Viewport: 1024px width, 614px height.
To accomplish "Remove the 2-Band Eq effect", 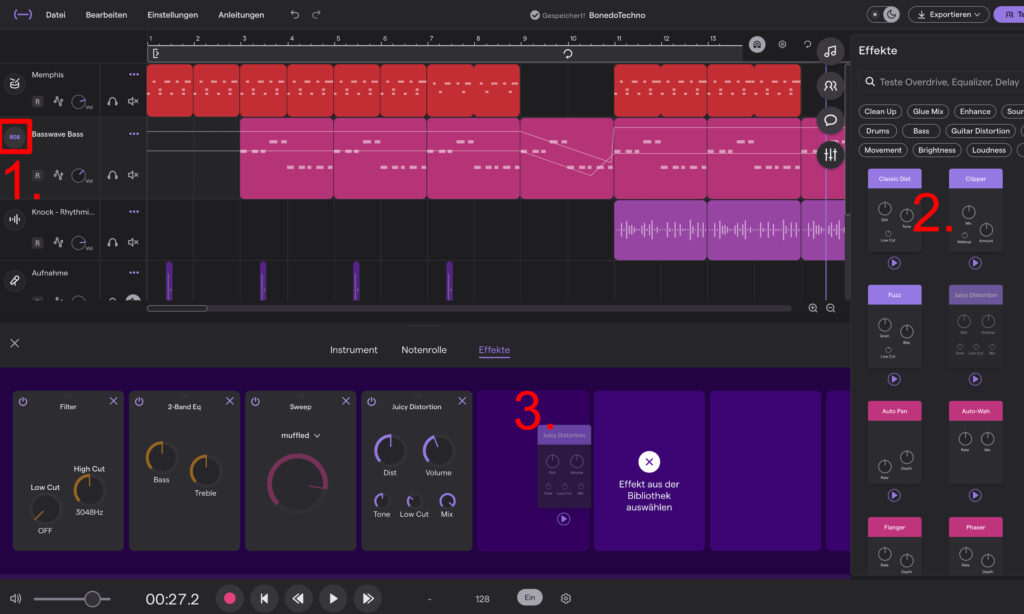I will point(229,401).
